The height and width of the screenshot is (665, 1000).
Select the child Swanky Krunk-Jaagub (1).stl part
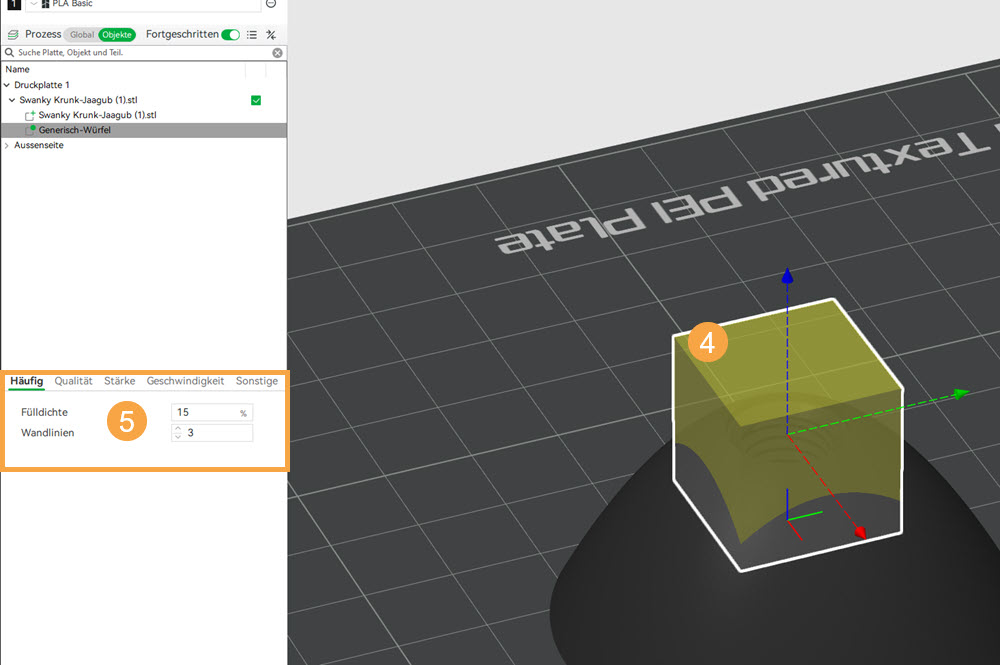pyautogui.click(x=97, y=115)
